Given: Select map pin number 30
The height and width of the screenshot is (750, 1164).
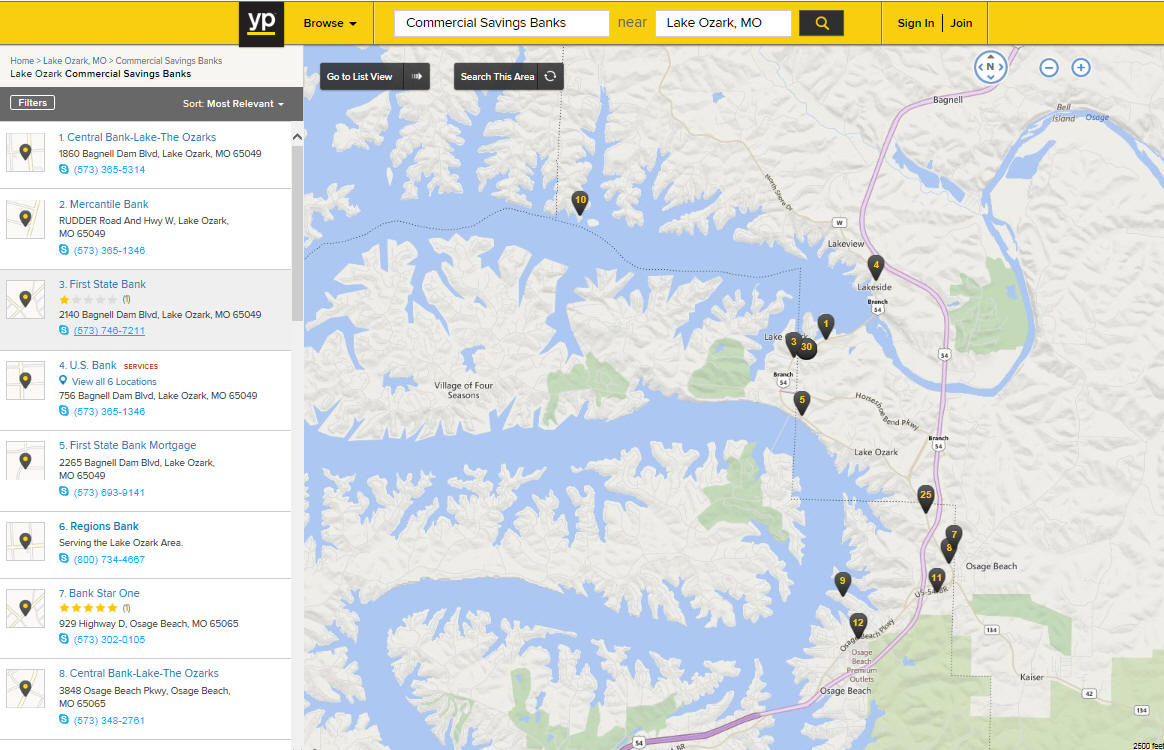Looking at the screenshot, I should [807, 348].
